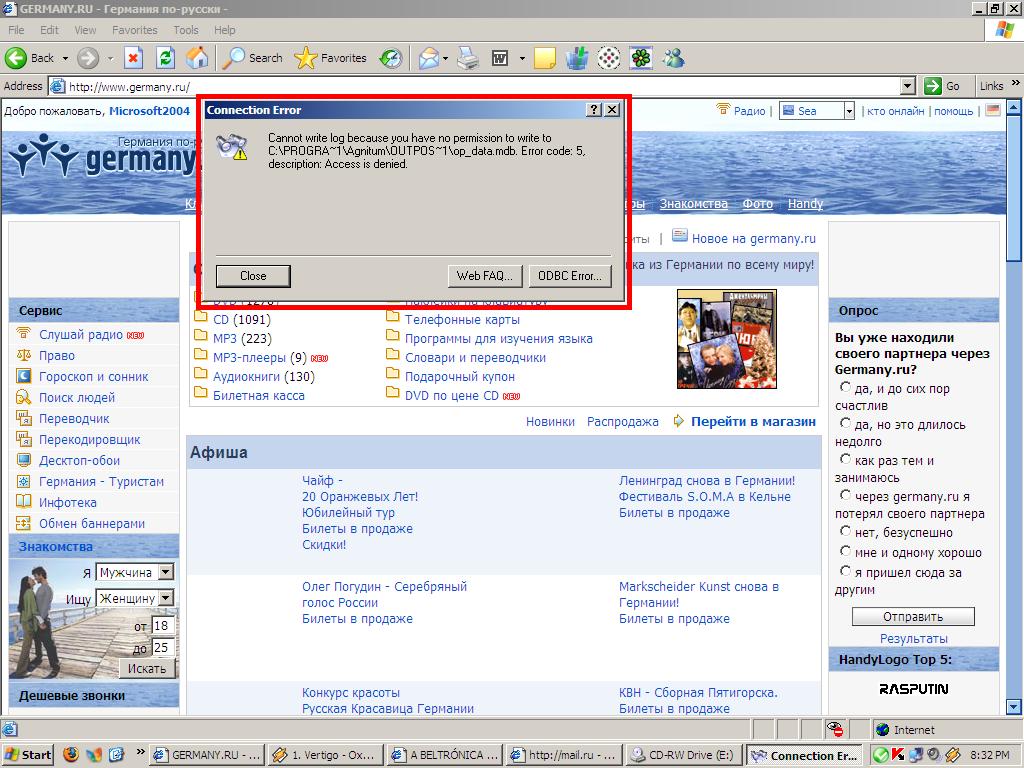Click the Искать search button
Image resolution: width=1024 pixels, height=768 pixels.
tap(147, 668)
